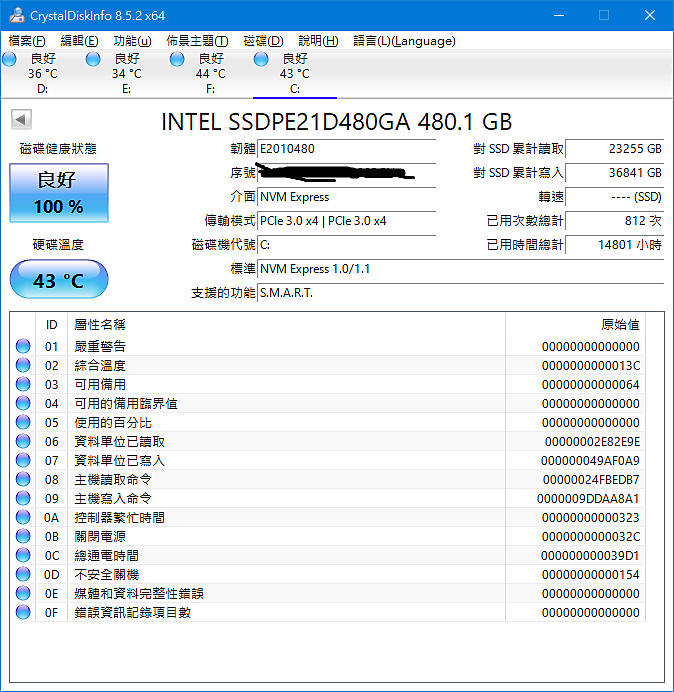Click raw value 000000000032C
The height and width of the screenshot is (692, 674).
tap(591, 536)
